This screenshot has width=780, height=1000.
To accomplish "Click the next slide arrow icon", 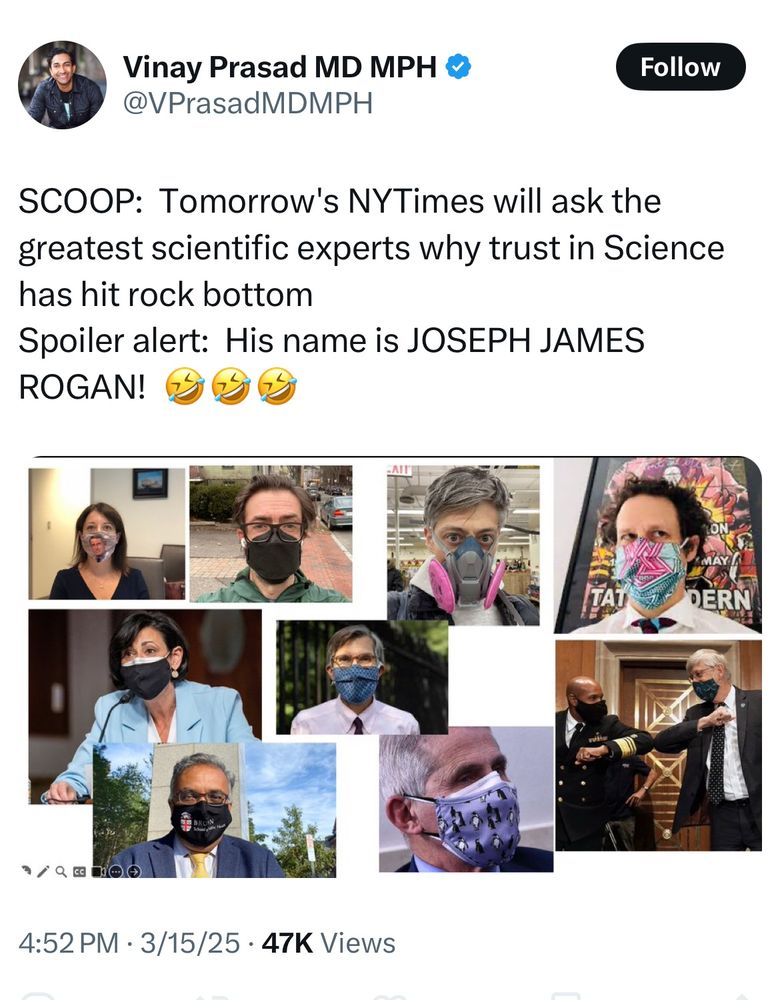I will (134, 871).
